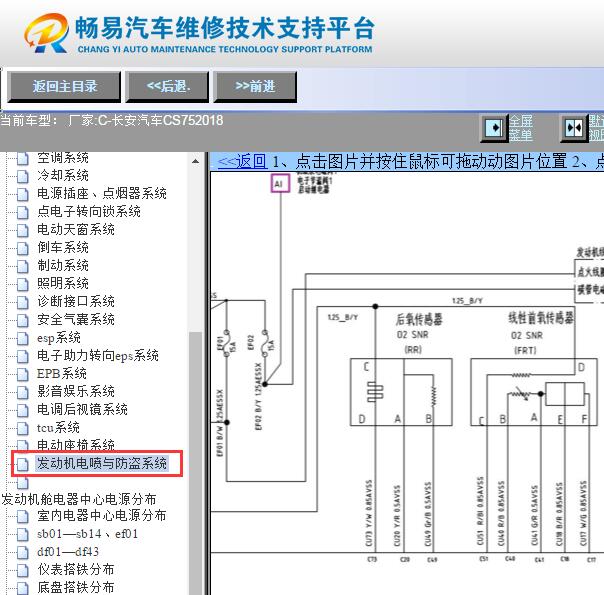604x595 pixels.
Task: Click document icon beside 发动机电喷与防盗系统
Action: pos(23,464)
